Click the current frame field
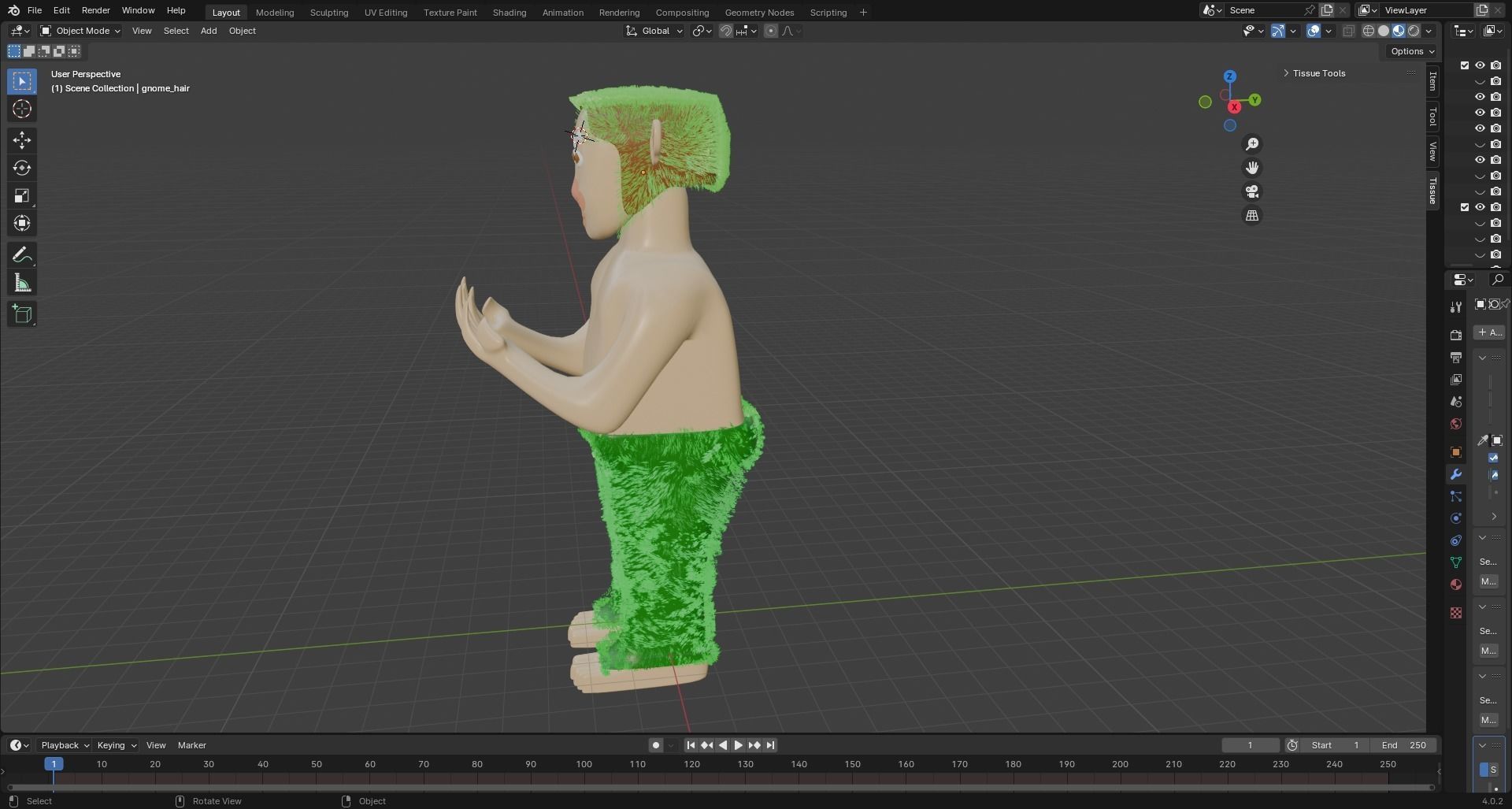Image resolution: width=1512 pixels, height=809 pixels. pyautogui.click(x=1251, y=745)
